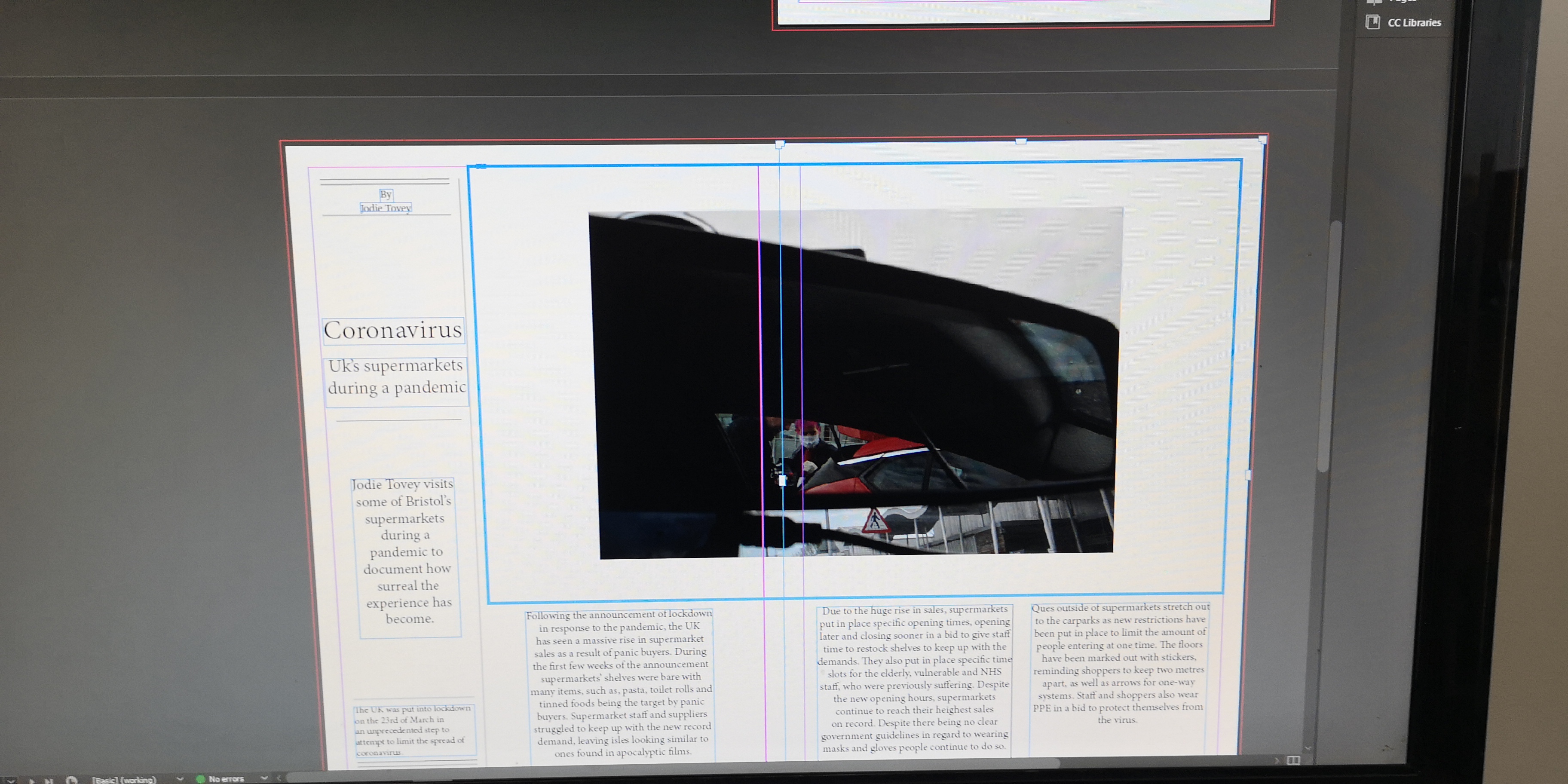Click the green preflight status indicator
The width and height of the screenshot is (1568, 784).
(x=200, y=779)
